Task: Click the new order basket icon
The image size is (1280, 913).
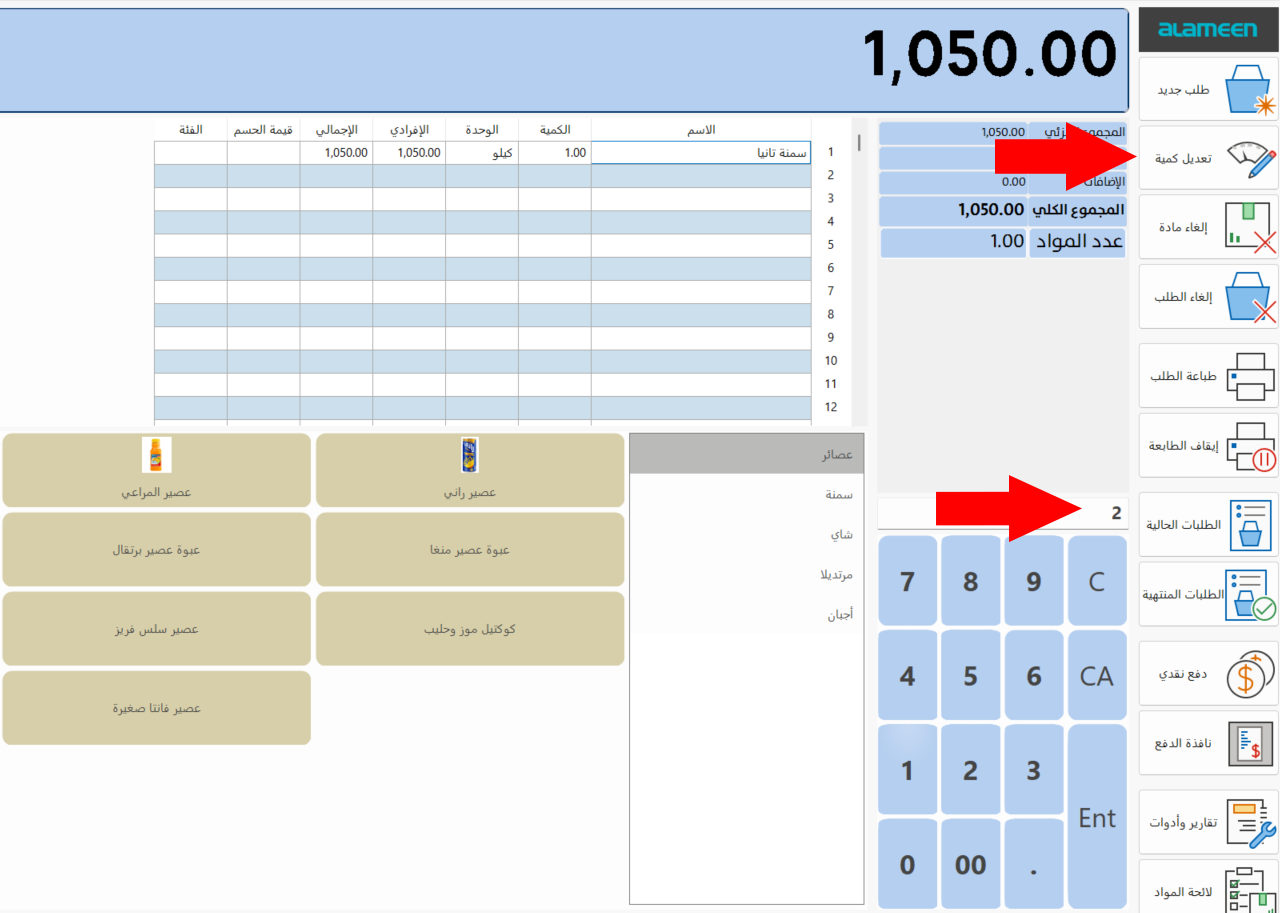Action: coord(1251,90)
